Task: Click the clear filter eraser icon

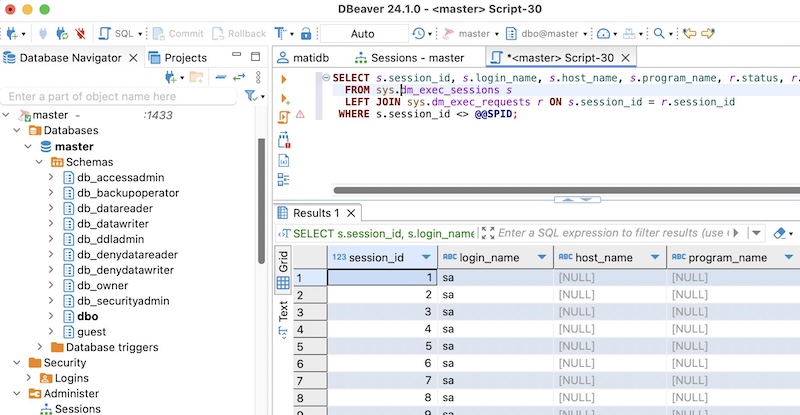Action: [x=779, y=233]
